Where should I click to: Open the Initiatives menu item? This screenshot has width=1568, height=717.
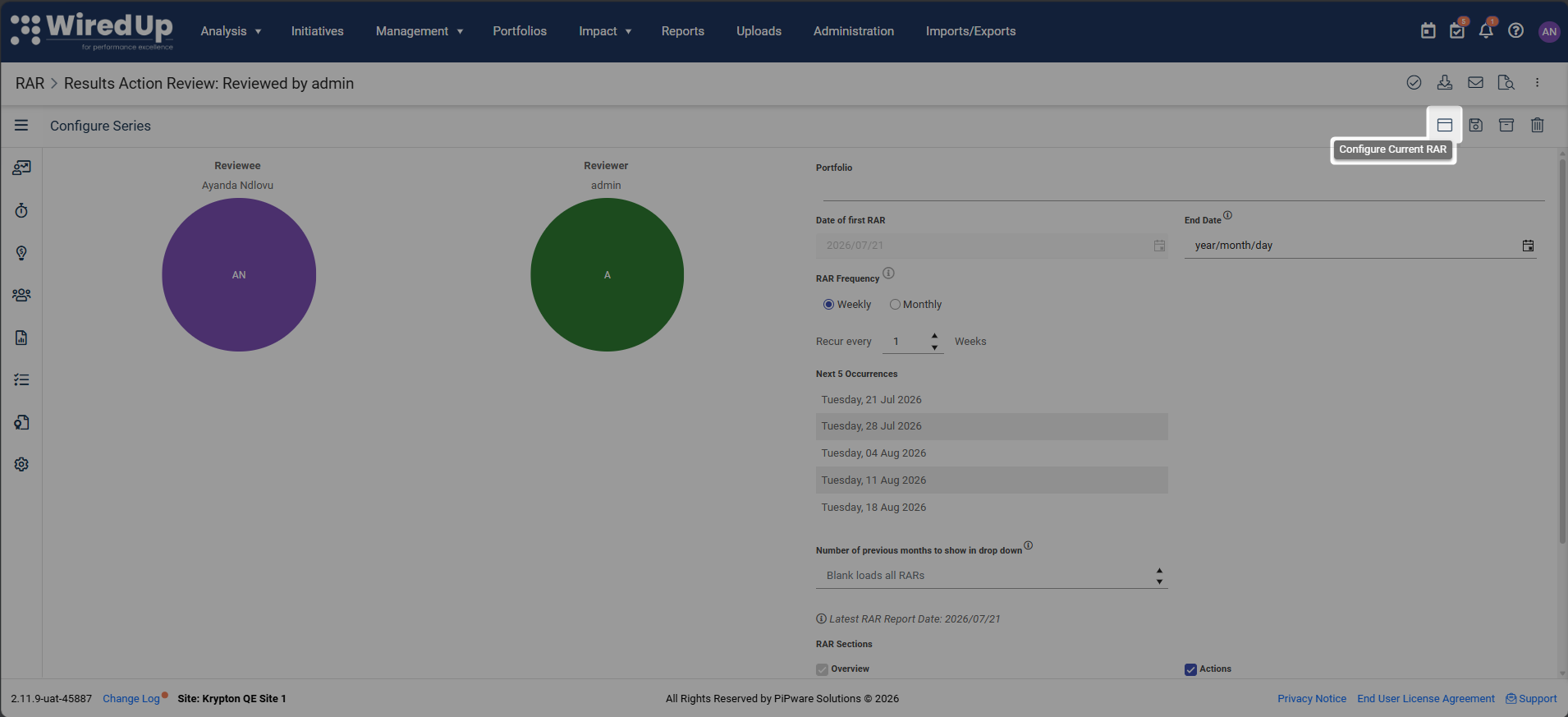[318, 31]
